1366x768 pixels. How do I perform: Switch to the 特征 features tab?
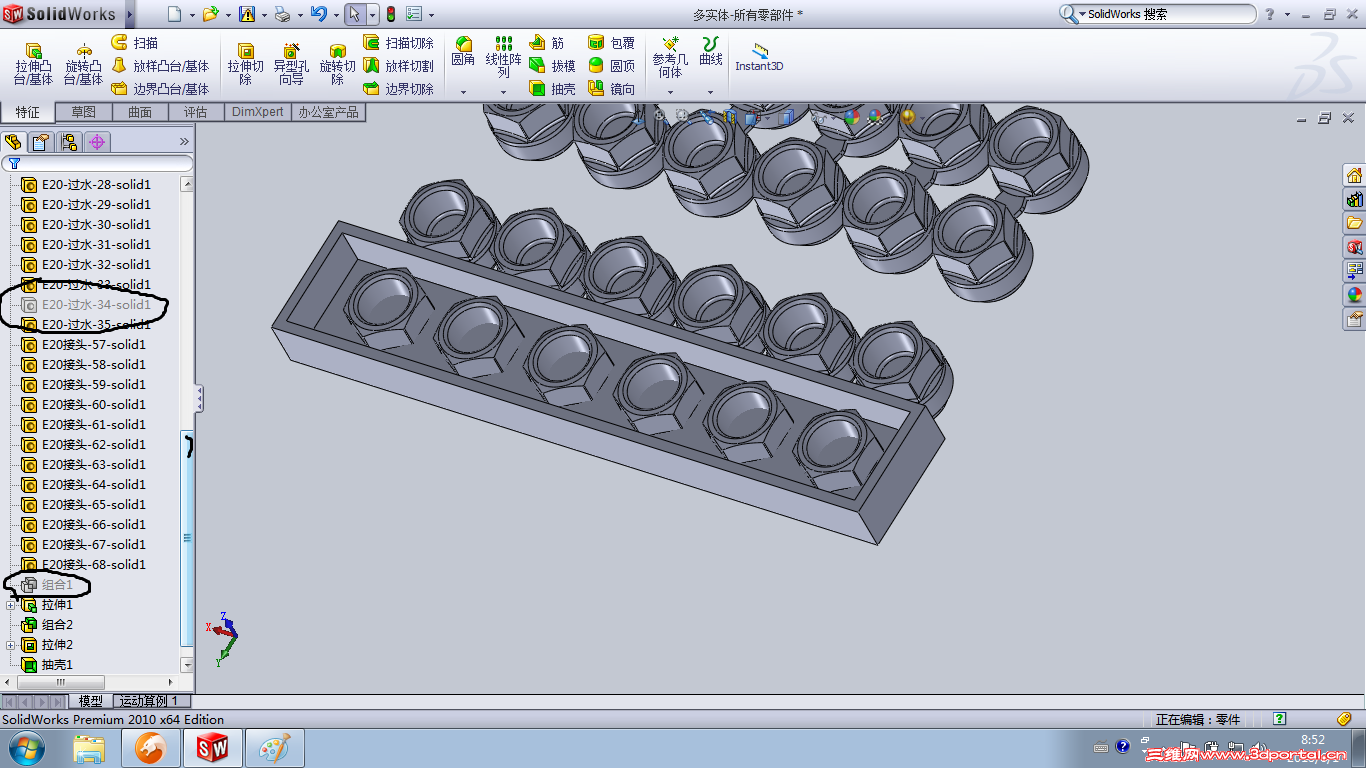coord(28,112)
